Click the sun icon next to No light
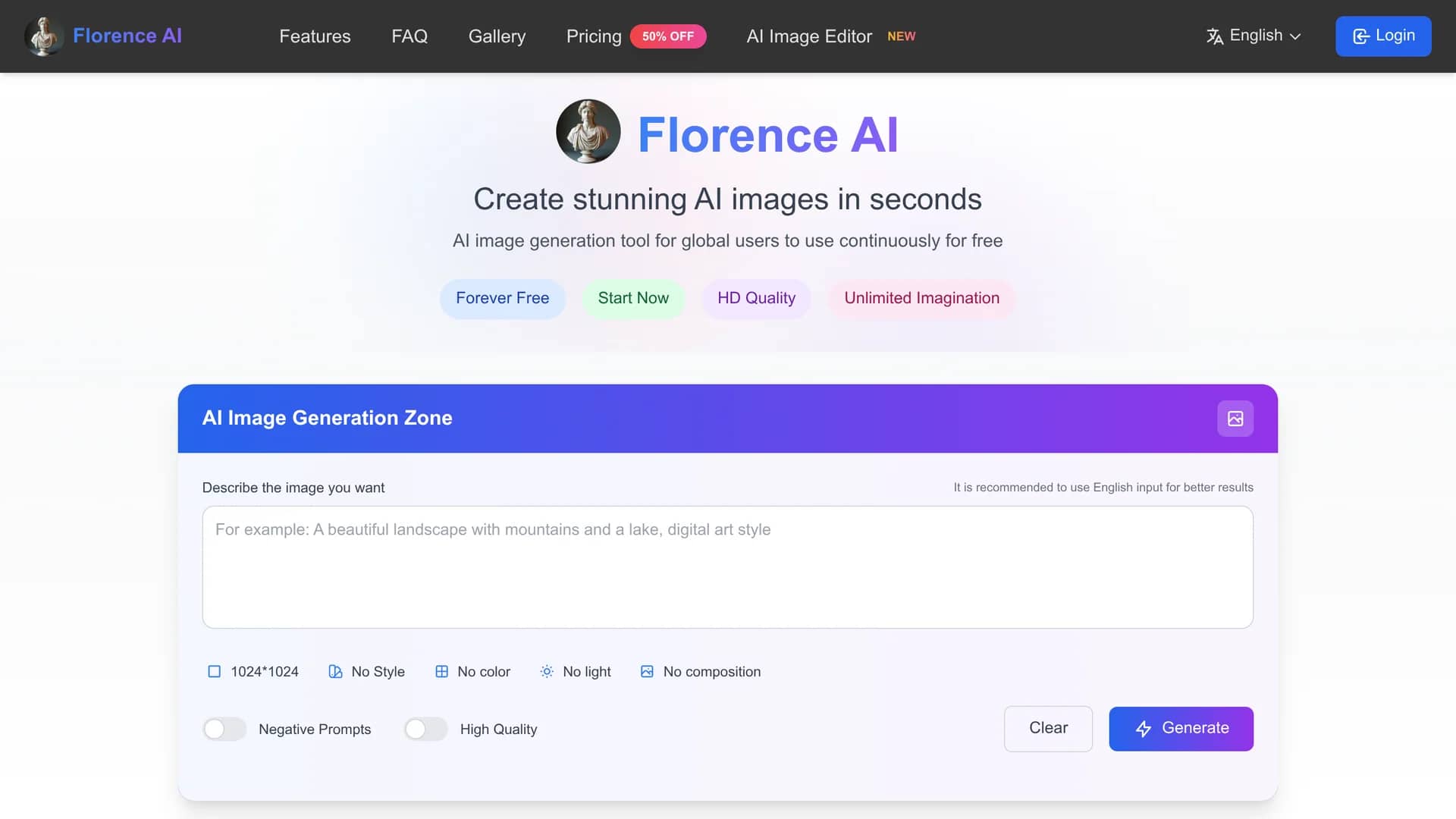This screenshot has height=819, width=1456. (x=547, y=672)
